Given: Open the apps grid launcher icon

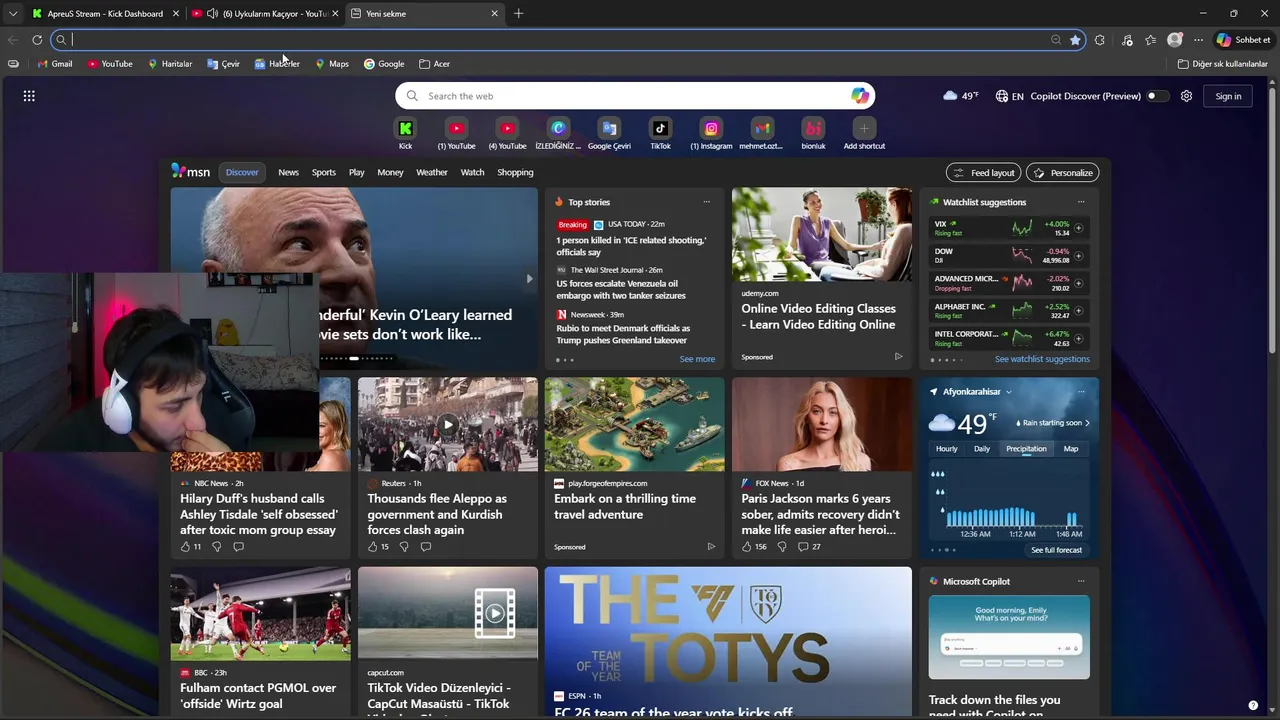Looking at the screenshot, I should point(29,96).
